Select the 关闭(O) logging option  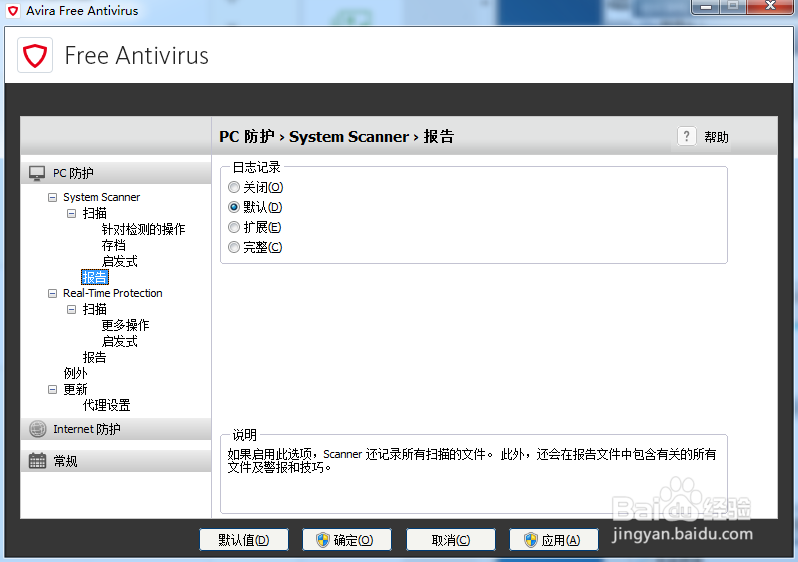234,187
